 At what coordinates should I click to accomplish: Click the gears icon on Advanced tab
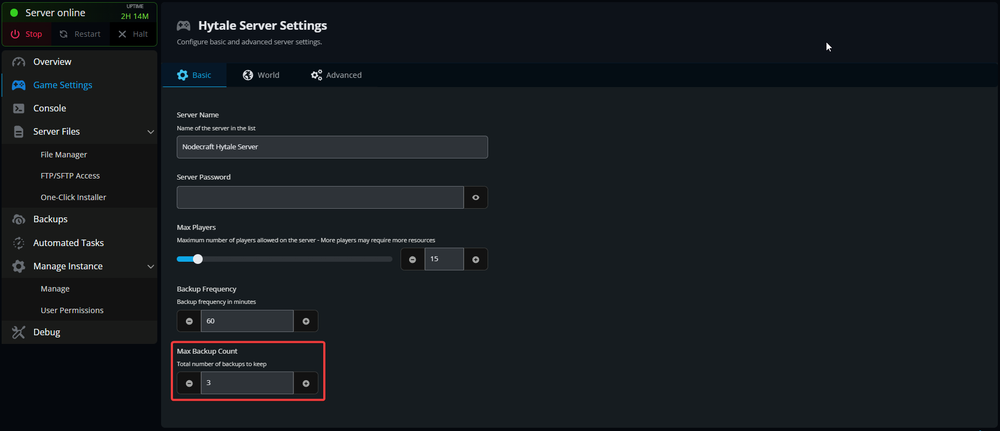316,75
